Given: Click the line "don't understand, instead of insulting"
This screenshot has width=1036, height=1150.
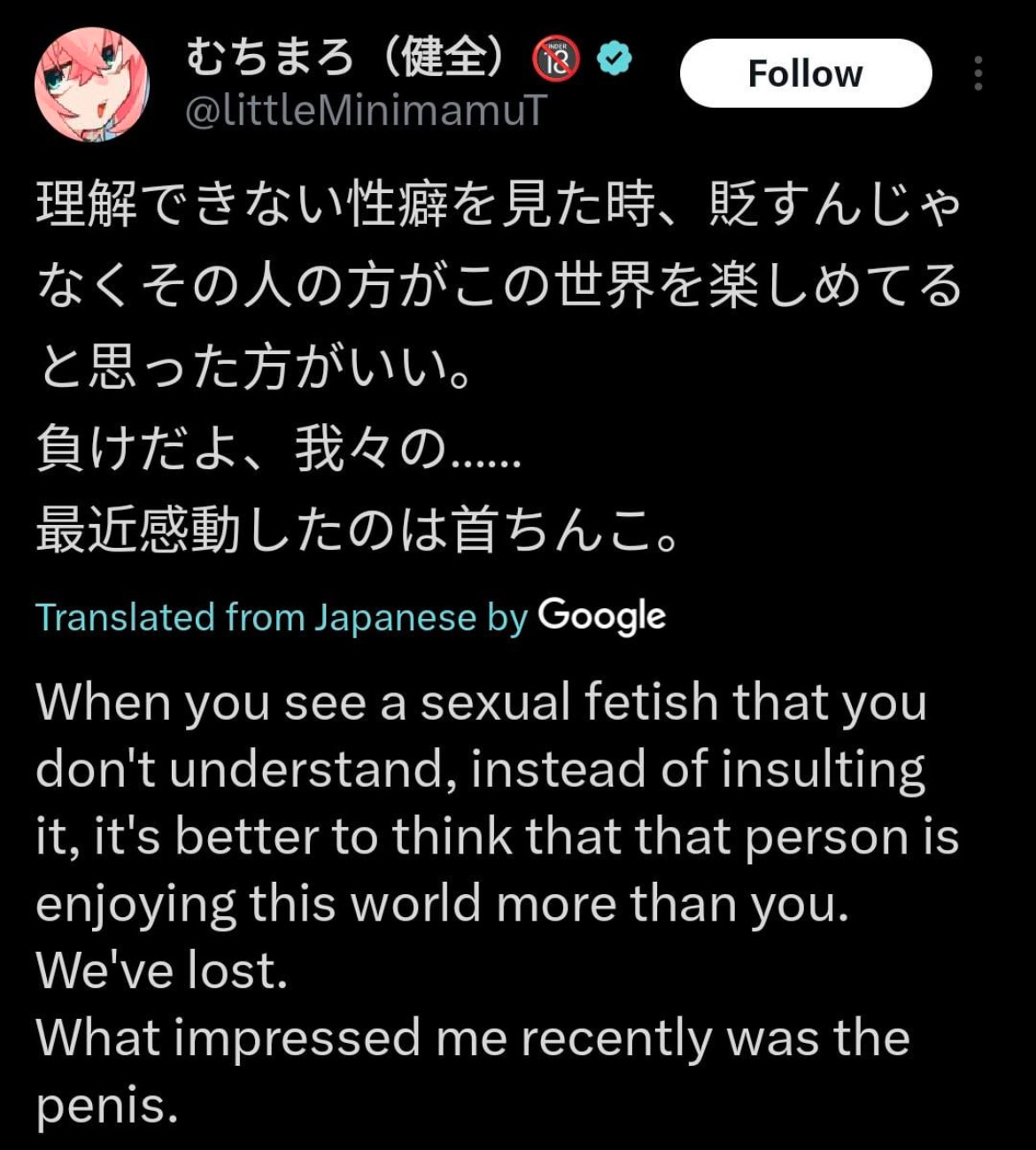Looking at the screenshot, I should [481, 769].
